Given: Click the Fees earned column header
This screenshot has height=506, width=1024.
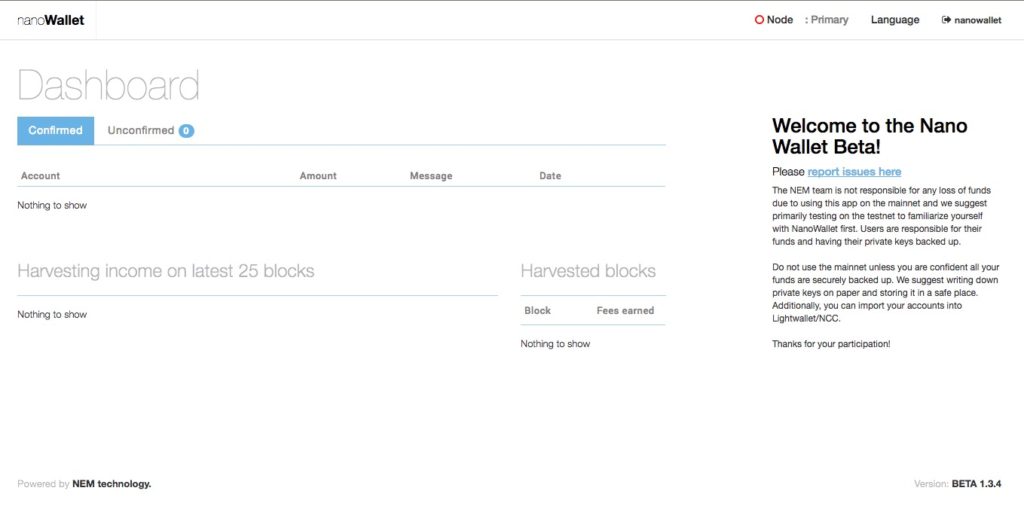Looking at the screenshot, I should (x=625, y=311).
